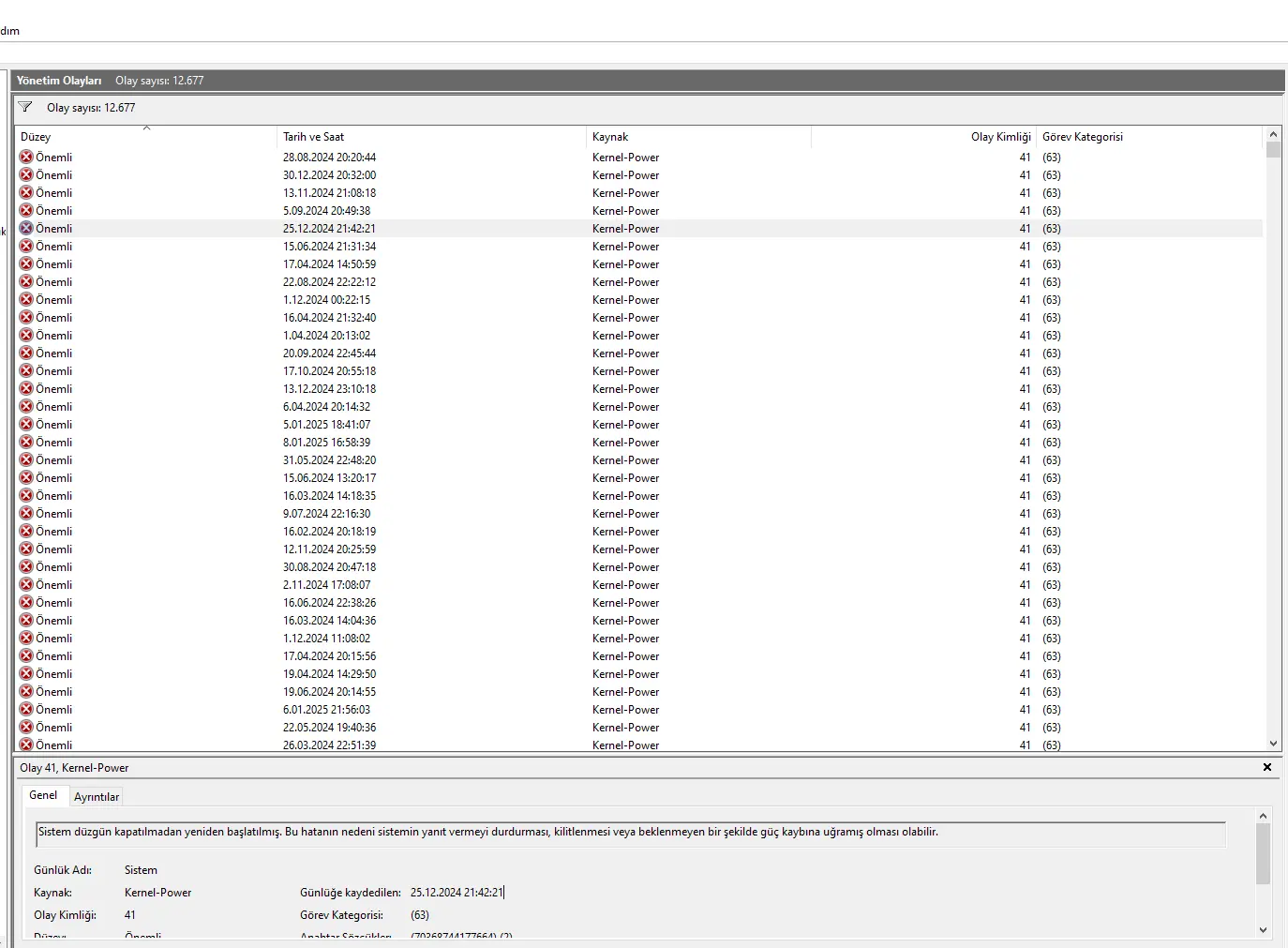
Task: Select the event dated 19.06.2024 20:14:55
Action: (x=638, y=691)
